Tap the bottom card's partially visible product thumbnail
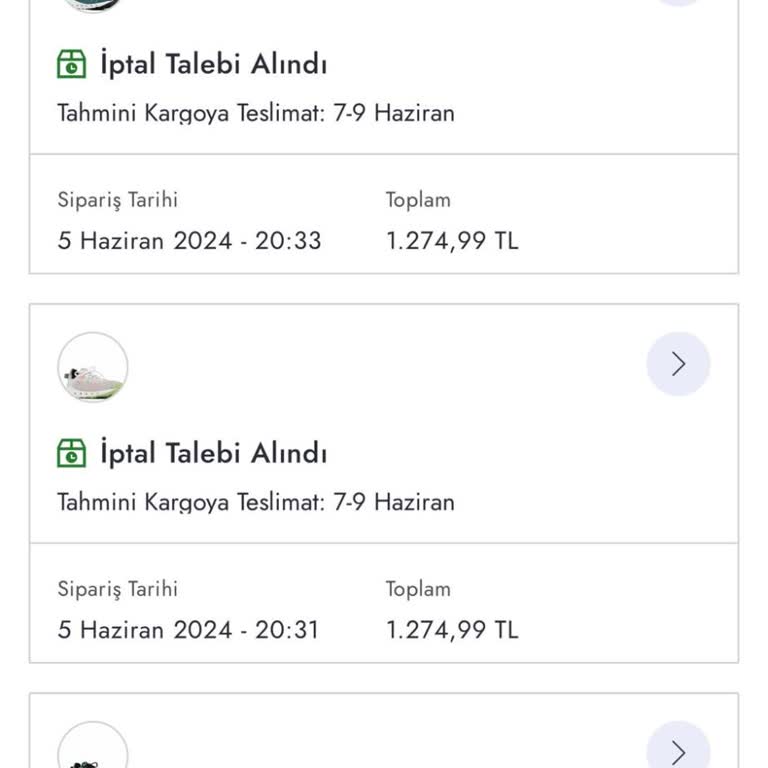Viewport: 768px width, 768px height. tap(93, 750)
